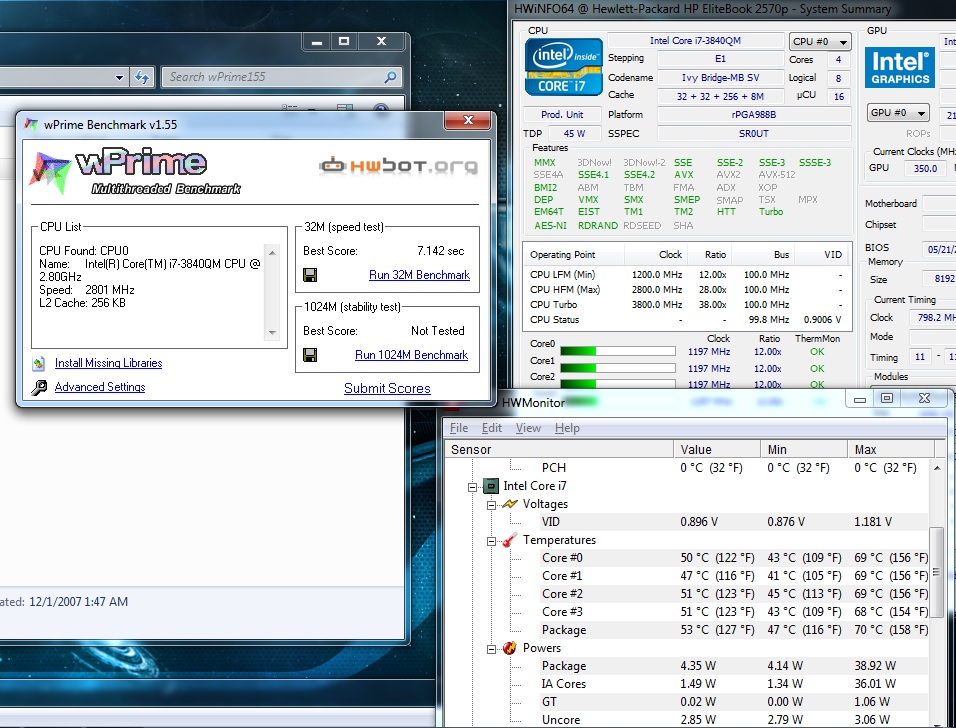This screenshot has width=956, height=728.
Task: Click the 7.142 sec best score
Action: click(x=440, y=251)
